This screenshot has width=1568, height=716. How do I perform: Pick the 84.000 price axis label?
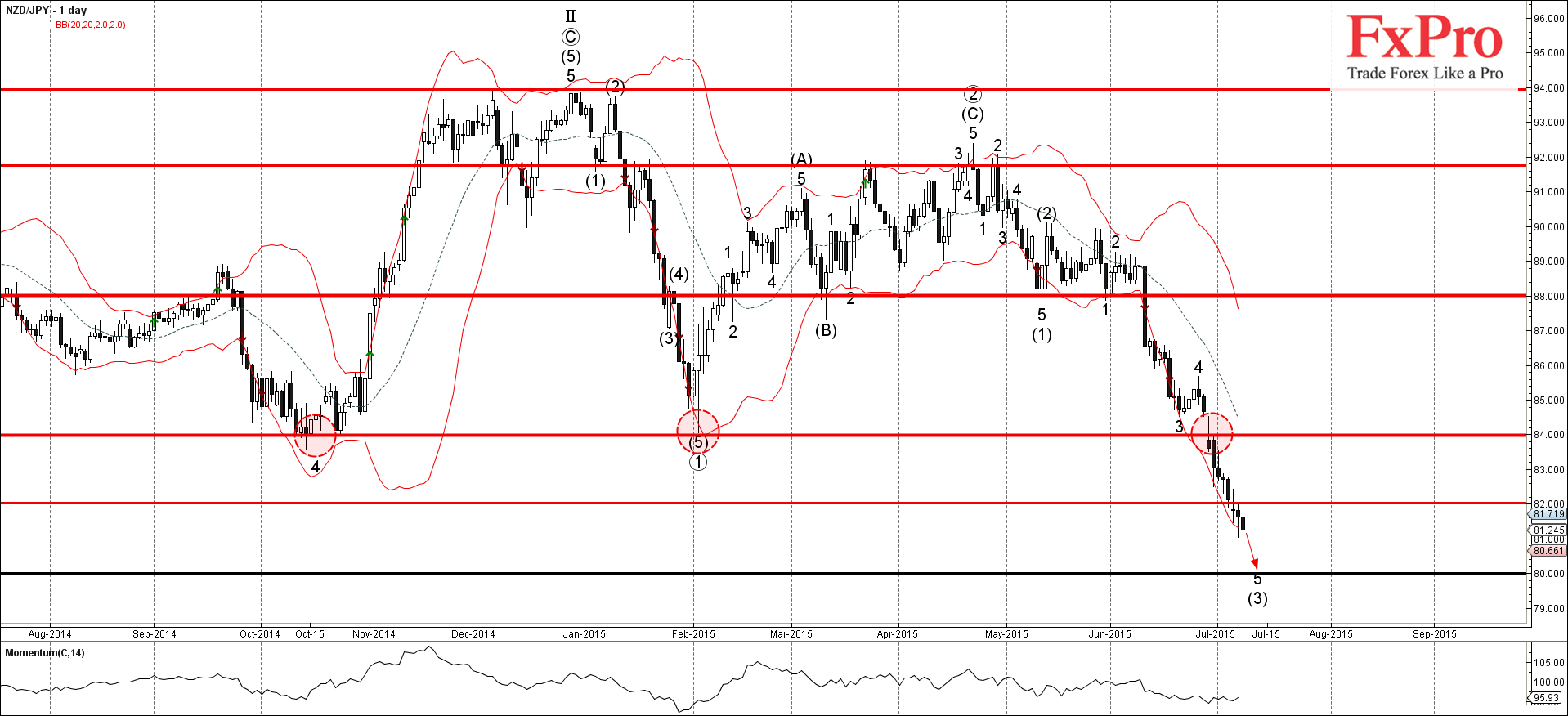tap(1549, 435)
